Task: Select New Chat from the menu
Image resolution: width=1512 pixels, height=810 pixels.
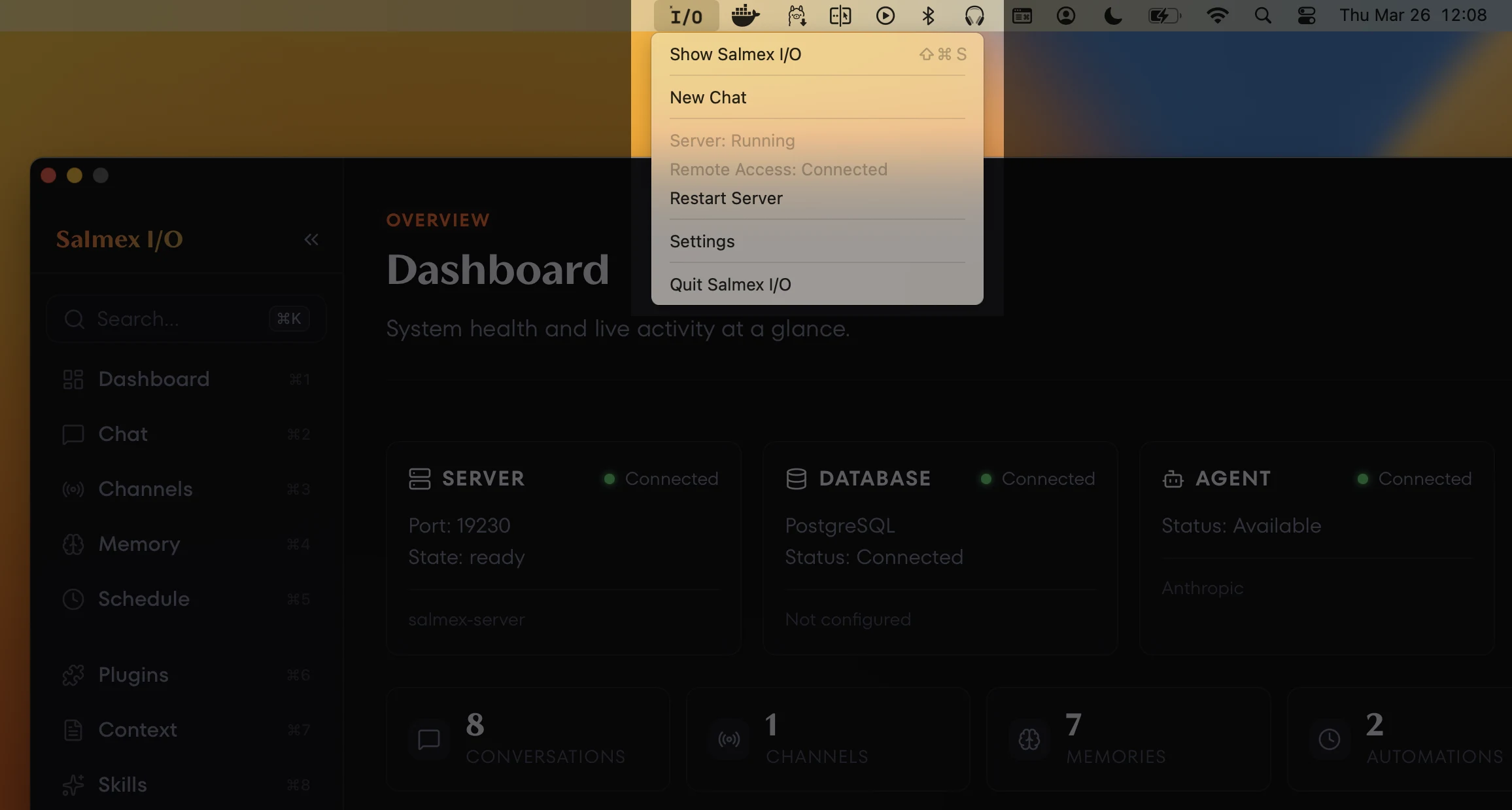Action: (708, 97)
